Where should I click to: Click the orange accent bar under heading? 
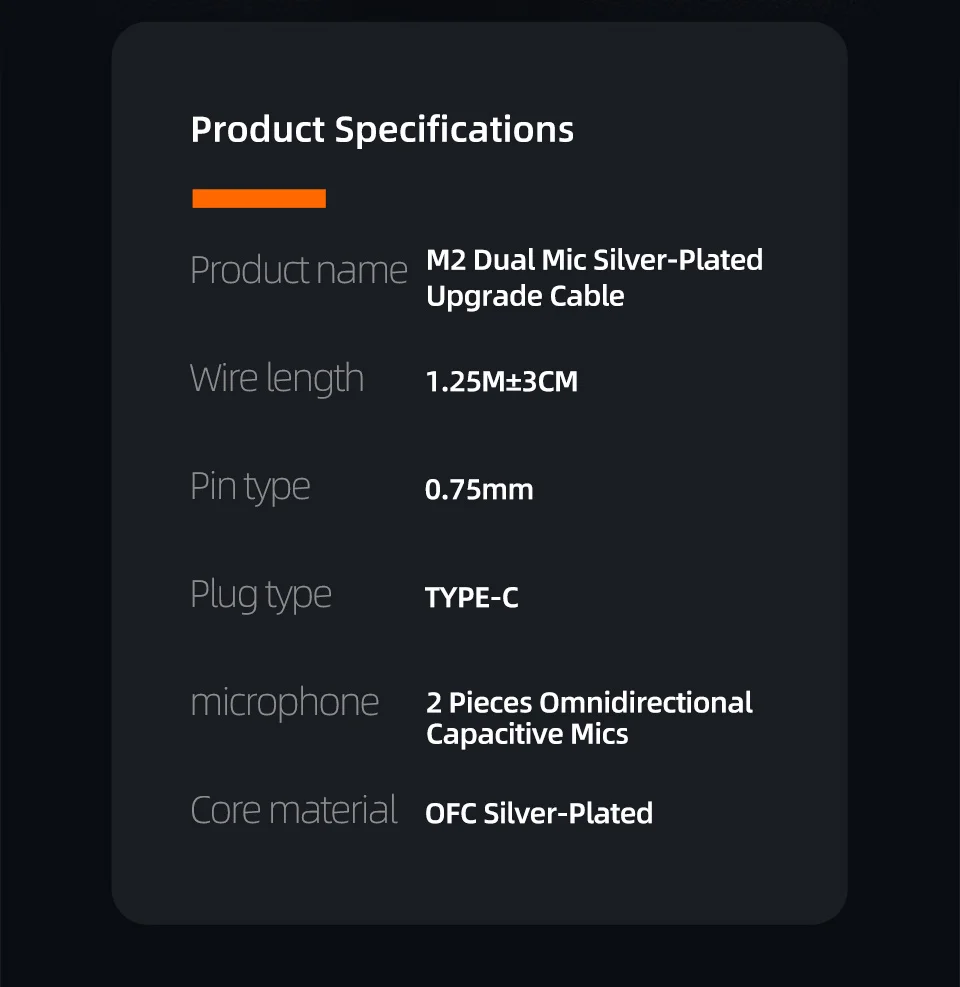[x=259, y=198]
